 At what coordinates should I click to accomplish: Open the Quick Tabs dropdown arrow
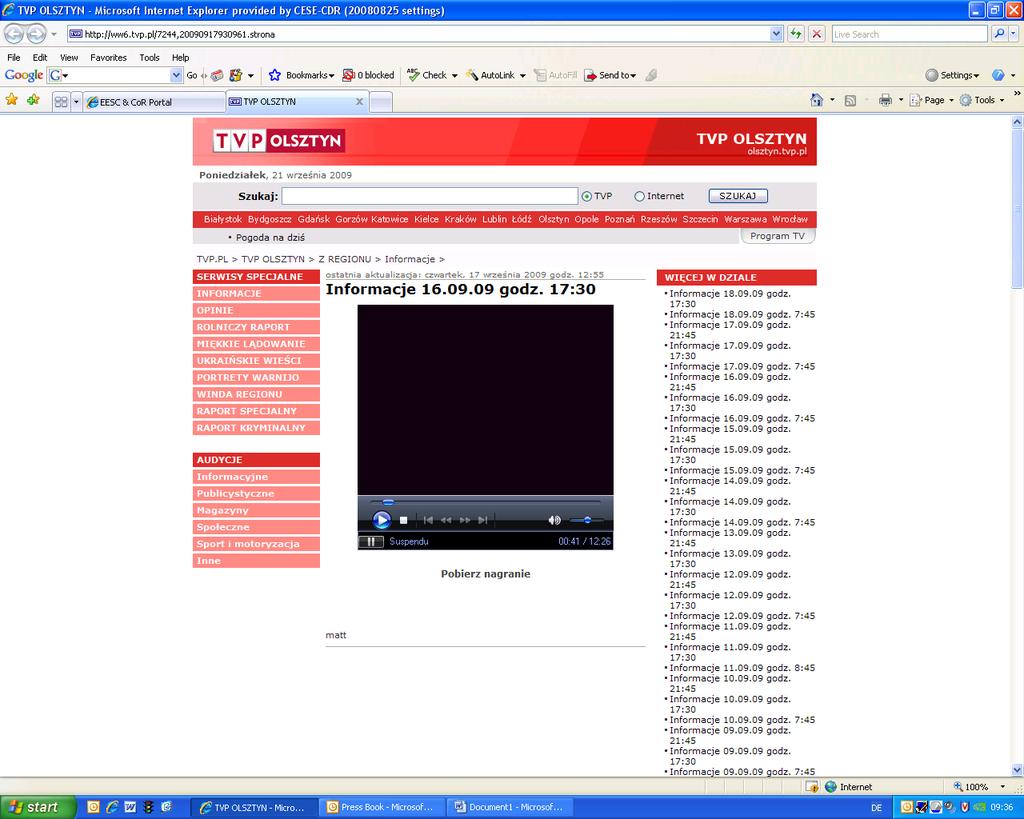tap(76, 101)
